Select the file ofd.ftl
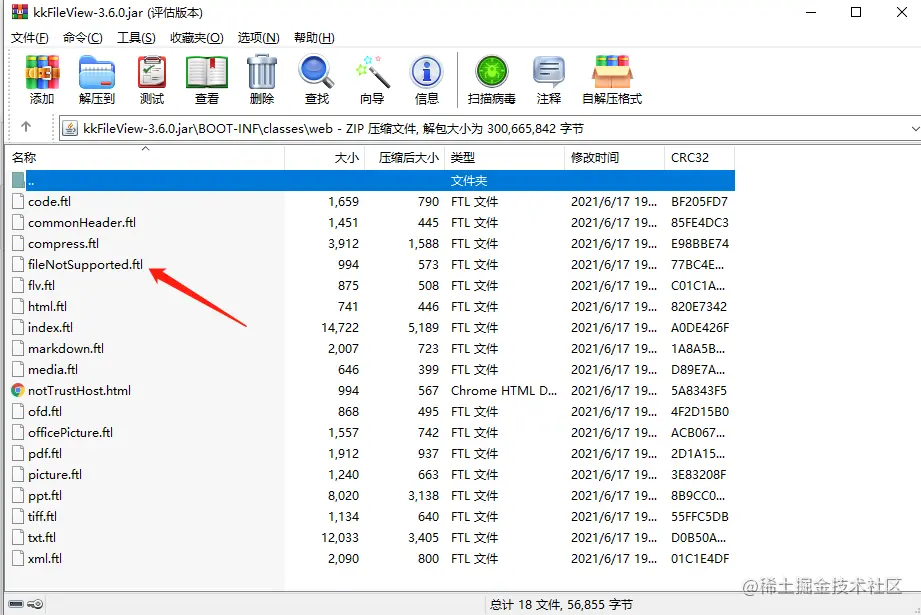This screenshot has width=921, height=615. (x=45, y=412)
